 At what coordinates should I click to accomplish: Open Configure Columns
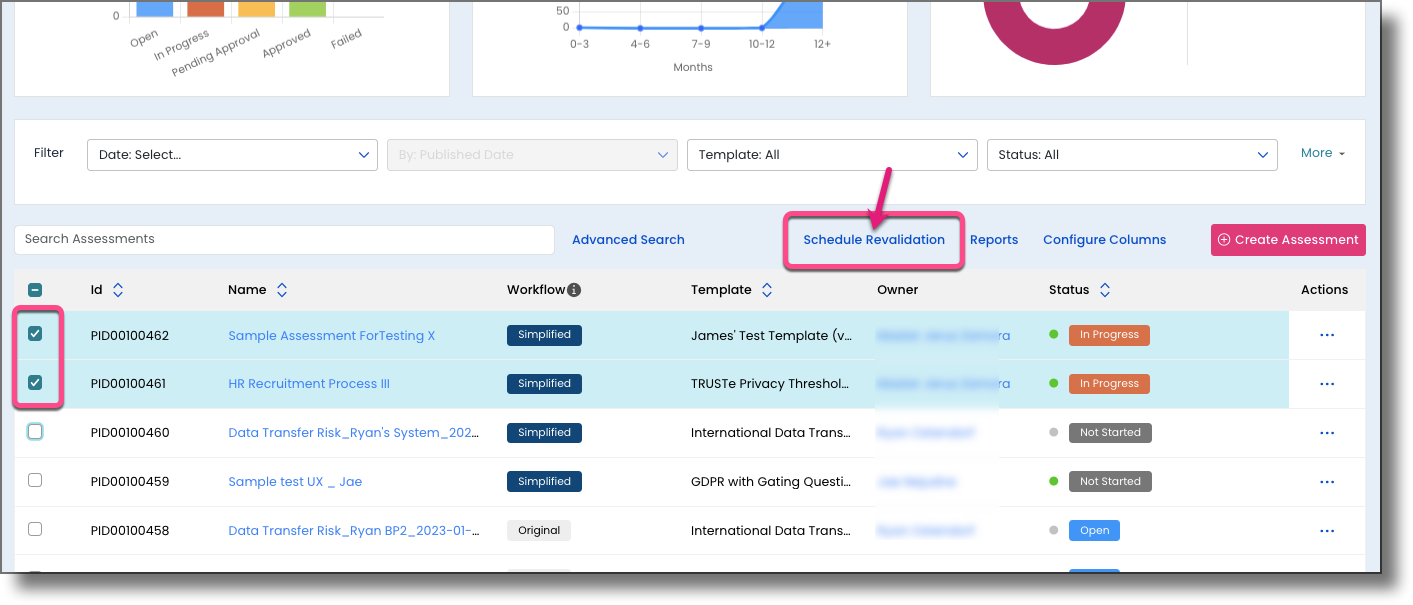[x=1104, y=240]
